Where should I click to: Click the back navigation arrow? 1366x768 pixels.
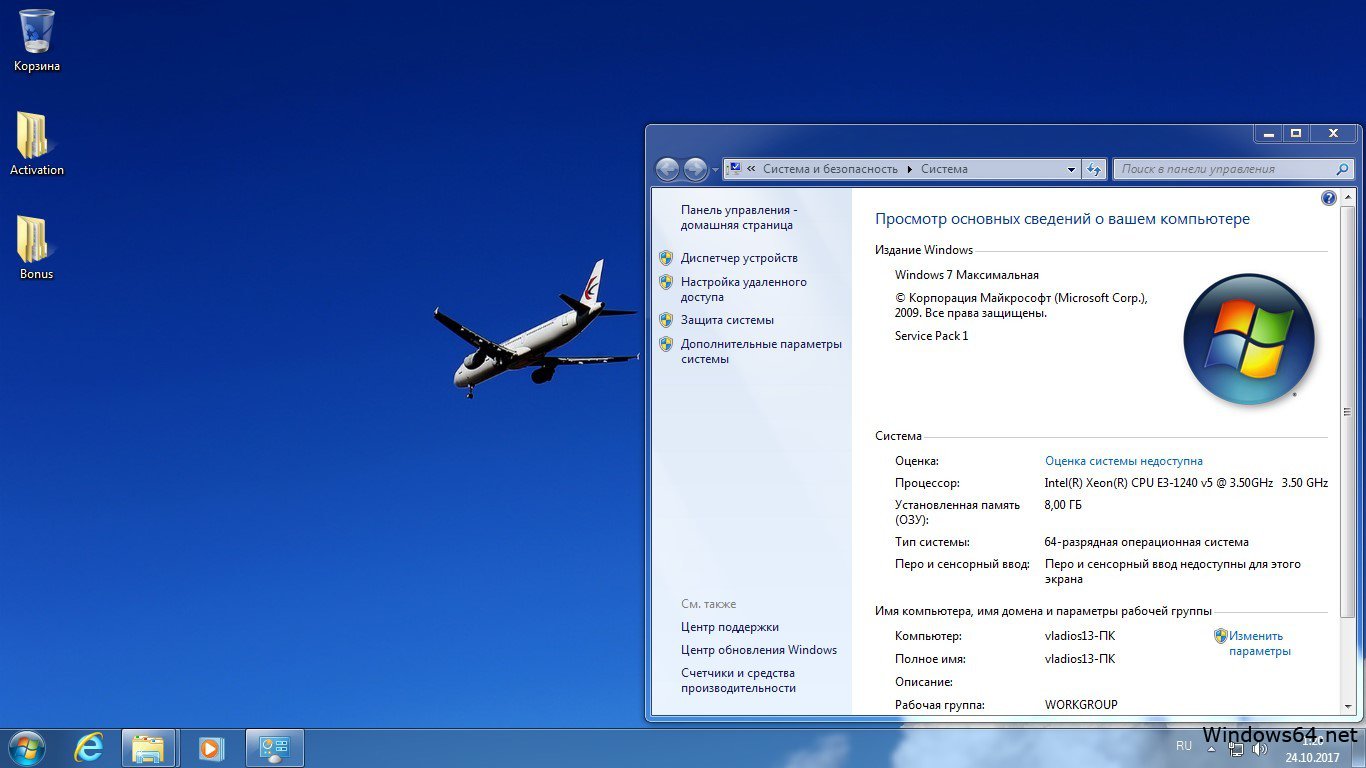coord(667,169)
